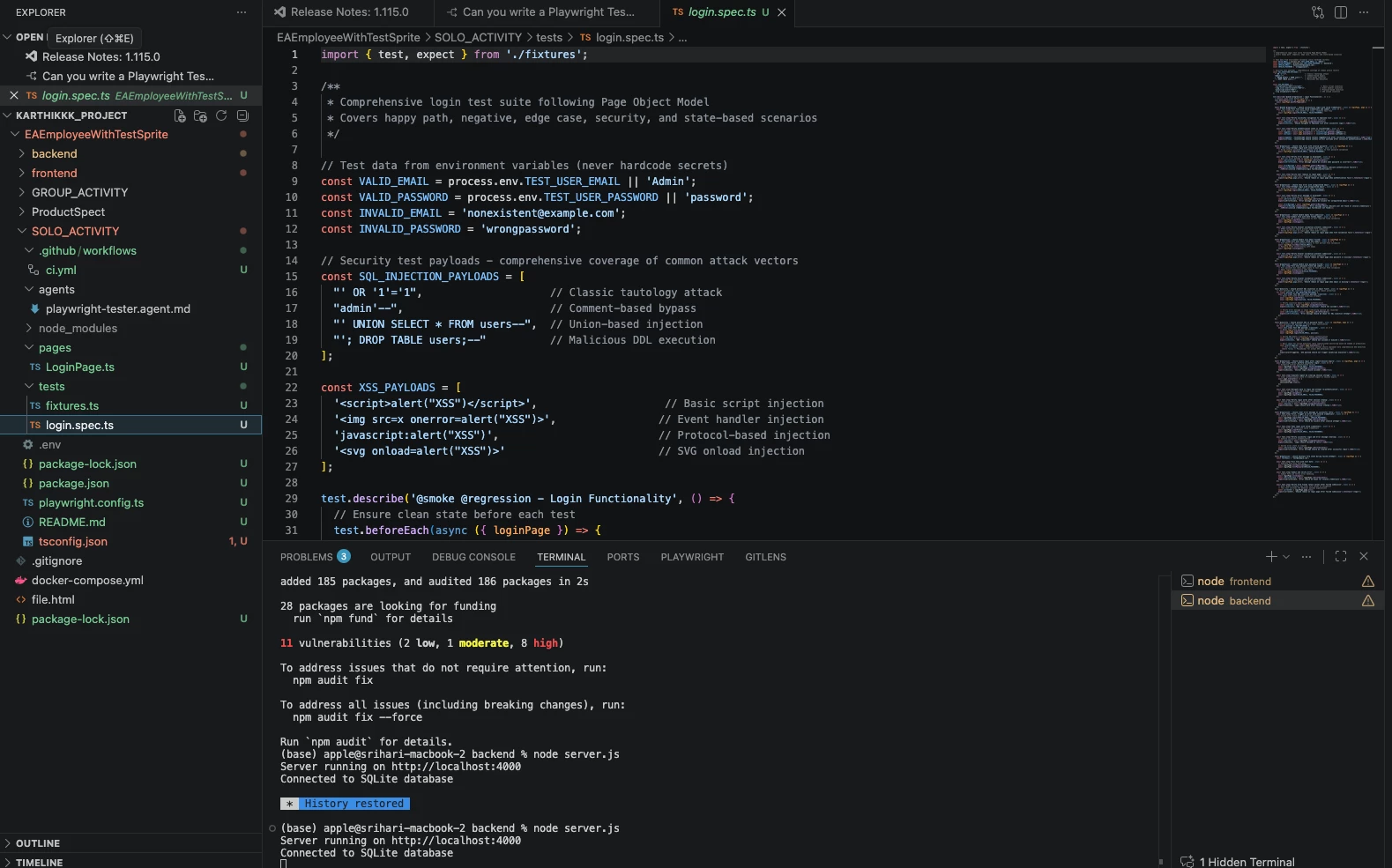
Task: Maximize the terminal panel size
Action: click(1341, 557)
